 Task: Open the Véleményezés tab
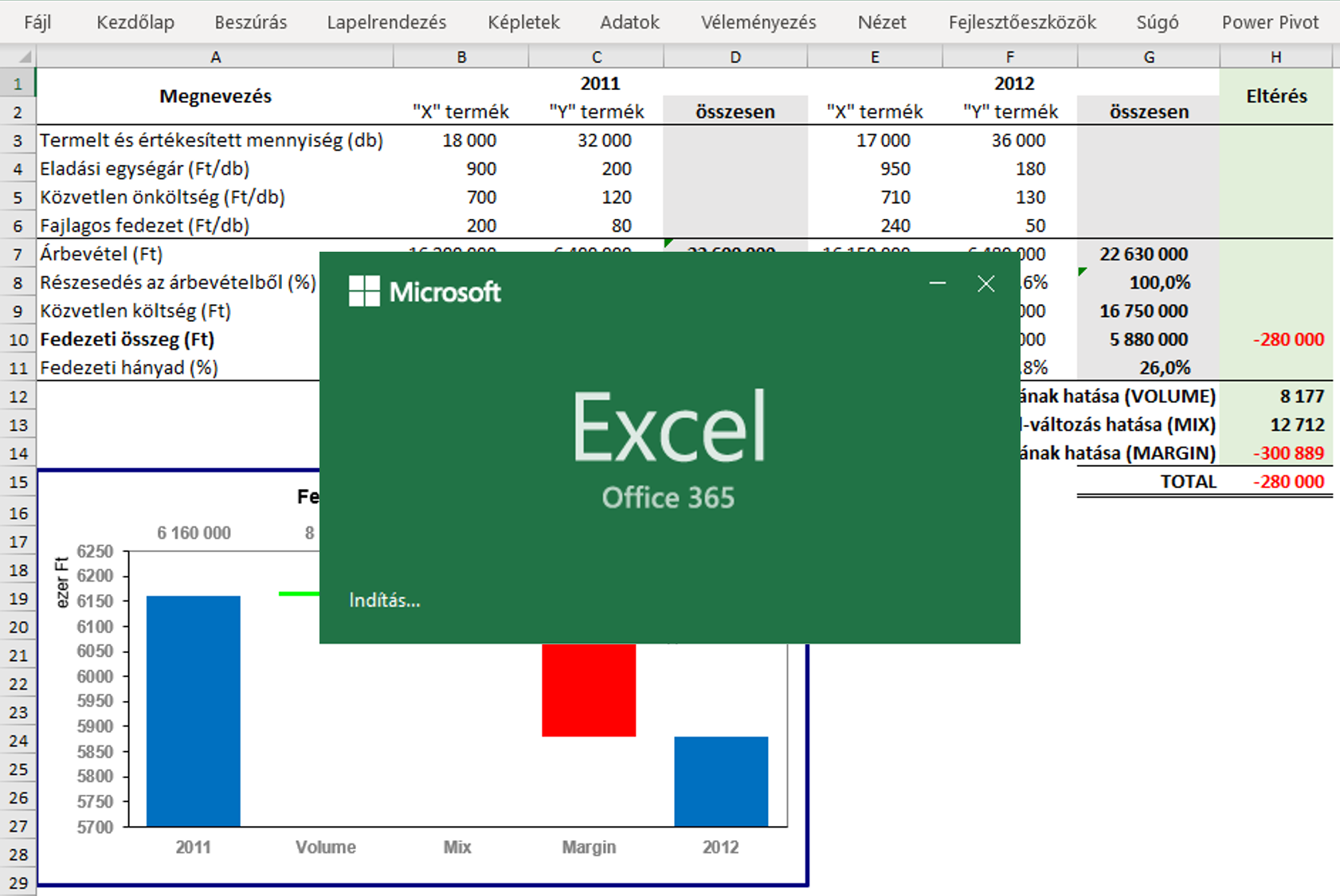pyautogui.click(x=758, y=22)
